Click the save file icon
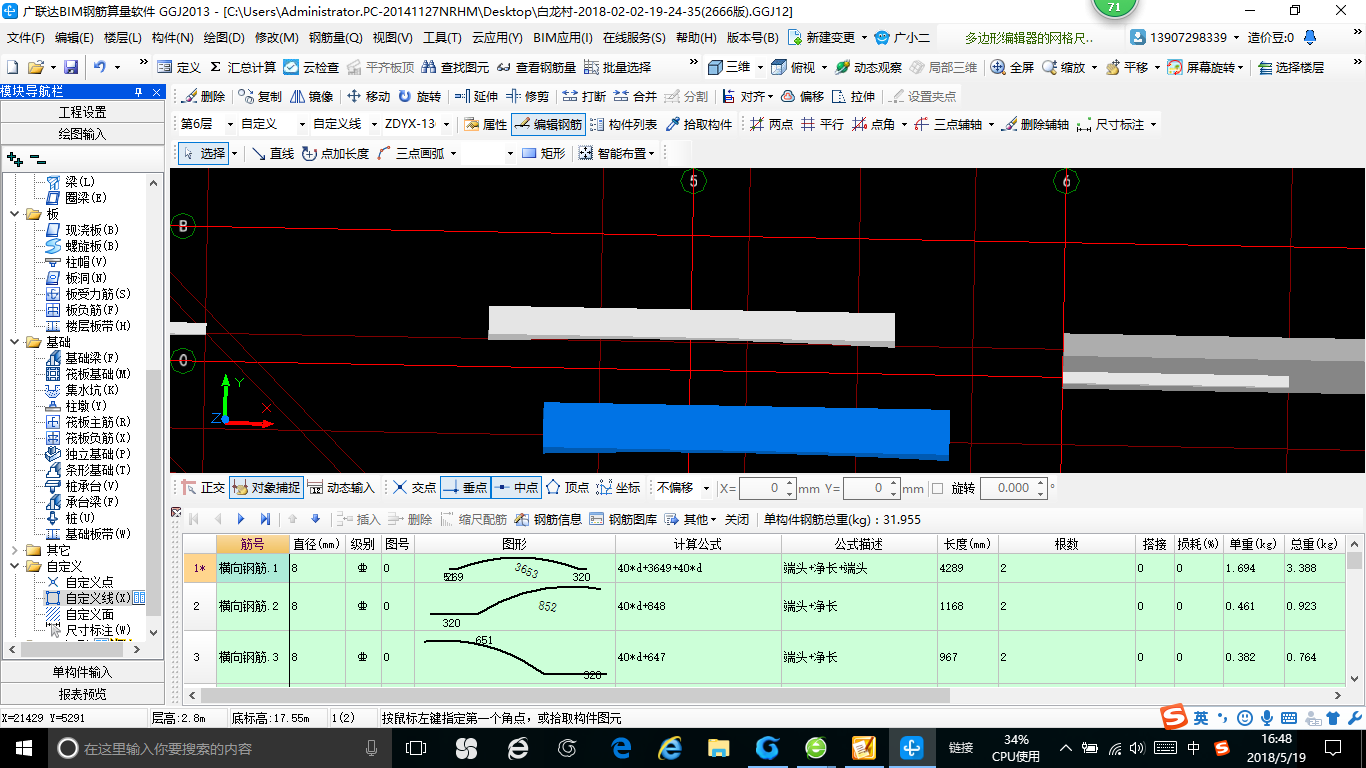The height and width of the screenshot is (768, 1366). tap(71, 67)
